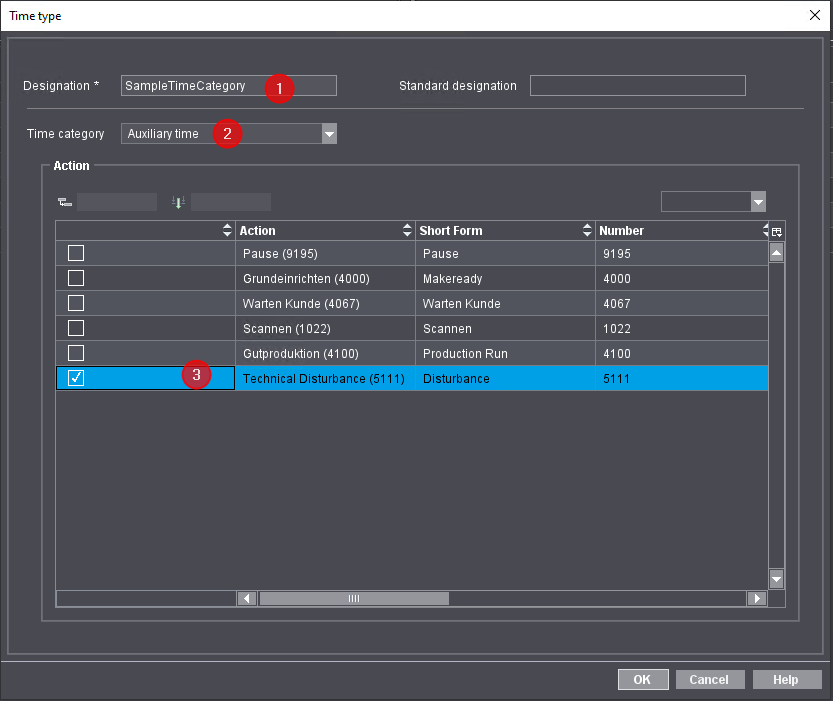Click the filter icon above the table
The image size is (833, 701).
pyautogui.click(x=64, y=201)
